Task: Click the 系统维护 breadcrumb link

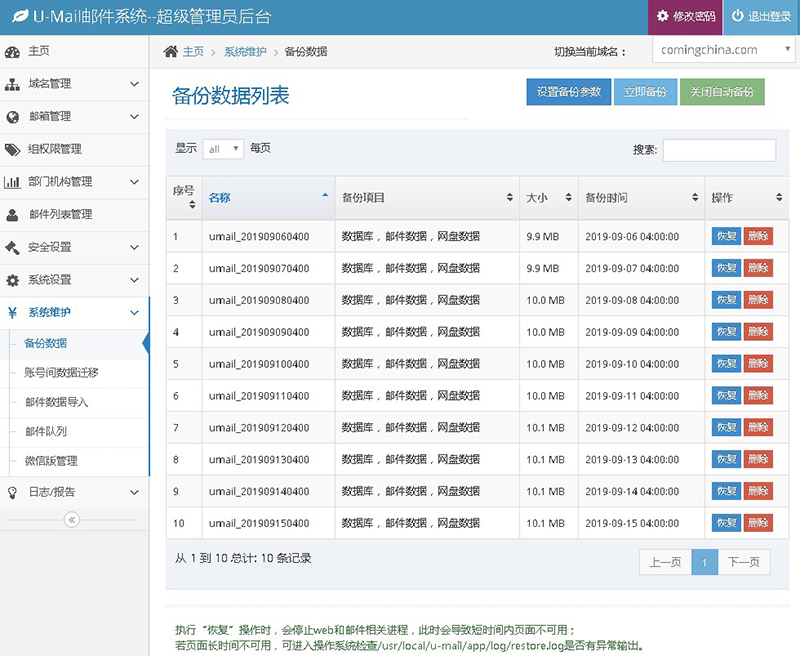Action: (x=245, y=52)
